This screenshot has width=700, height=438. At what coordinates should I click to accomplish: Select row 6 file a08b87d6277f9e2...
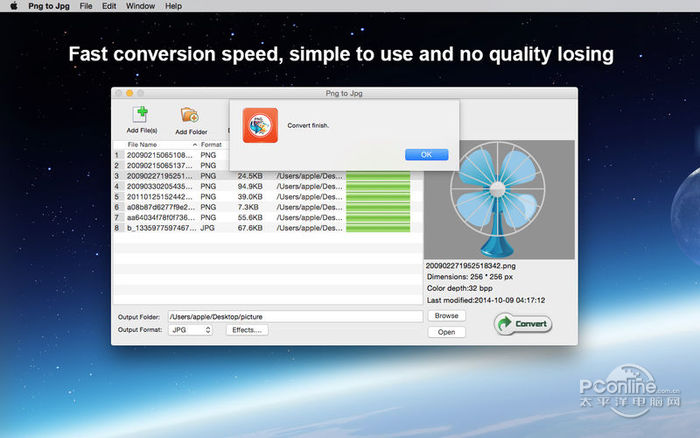tap(161, 207)
